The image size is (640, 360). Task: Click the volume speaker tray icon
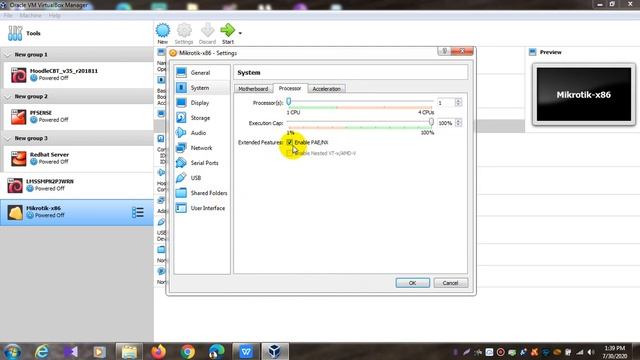591,352
